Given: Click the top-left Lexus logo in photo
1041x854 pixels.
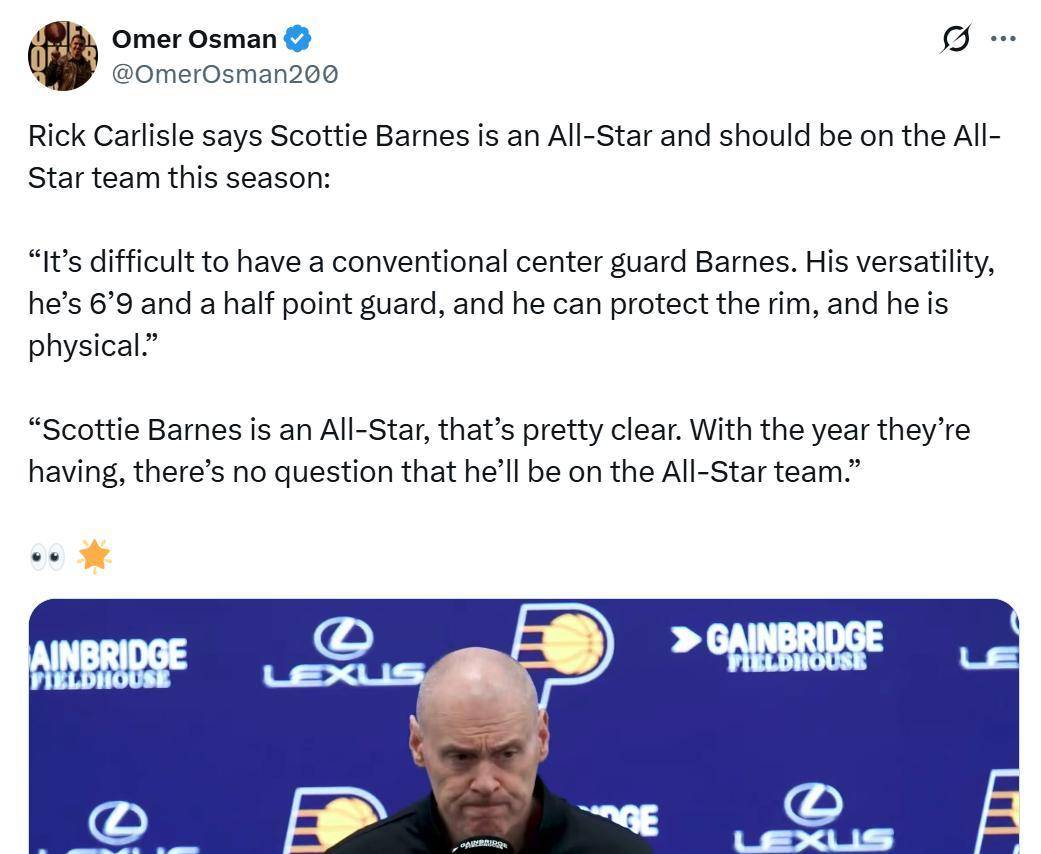Looking at the screenshot, I should [343, 653].
